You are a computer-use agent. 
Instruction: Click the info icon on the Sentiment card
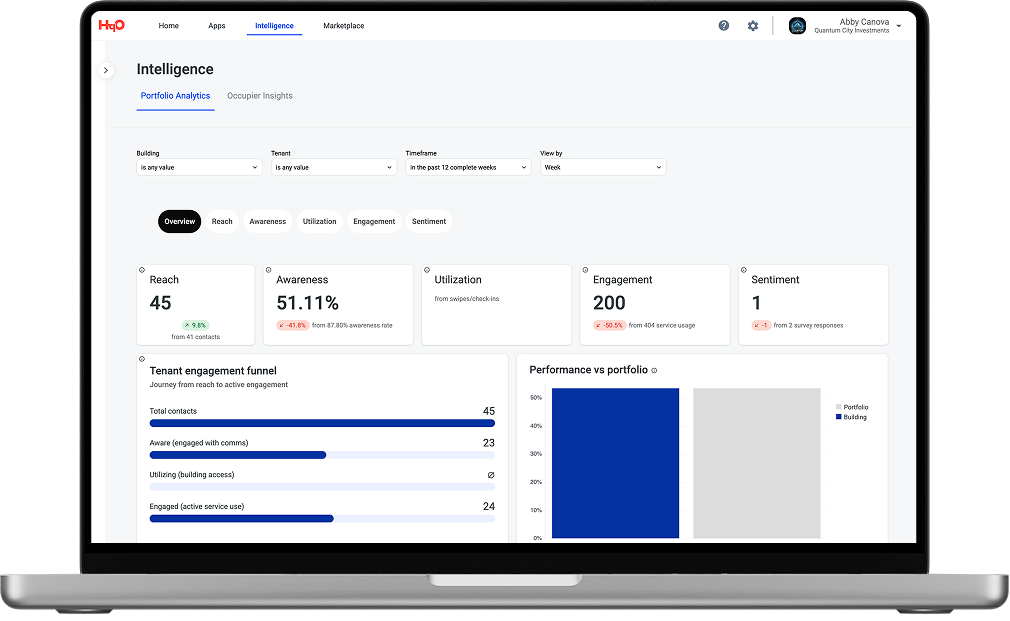click(743, 270)
